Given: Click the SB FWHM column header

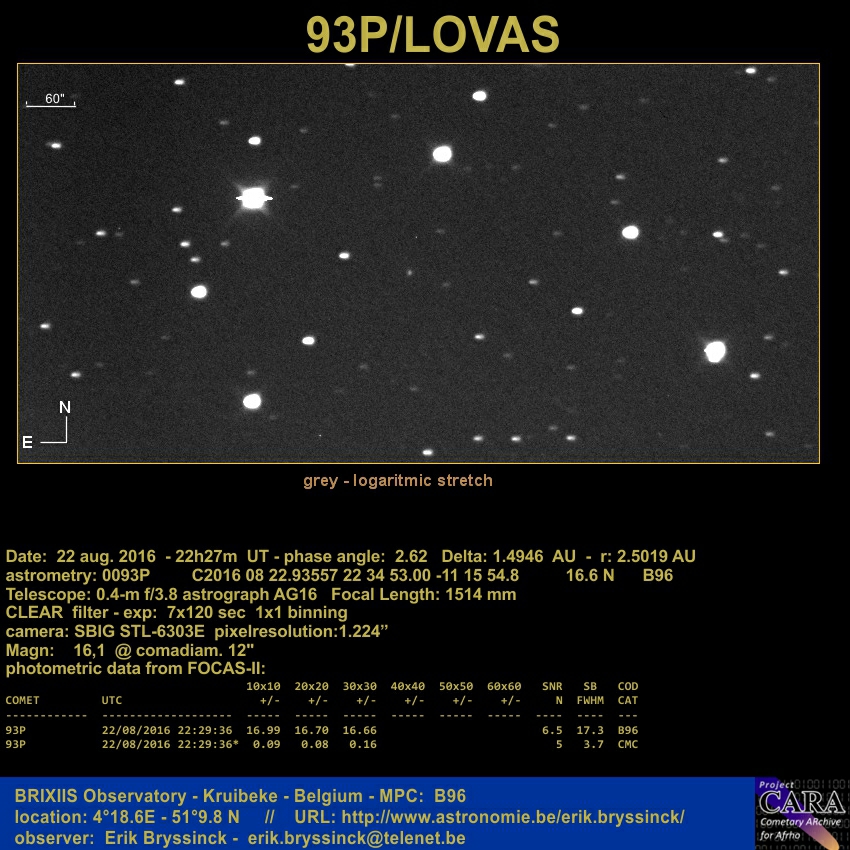Looking at the screenshot, I should click(x=590, y=693).
